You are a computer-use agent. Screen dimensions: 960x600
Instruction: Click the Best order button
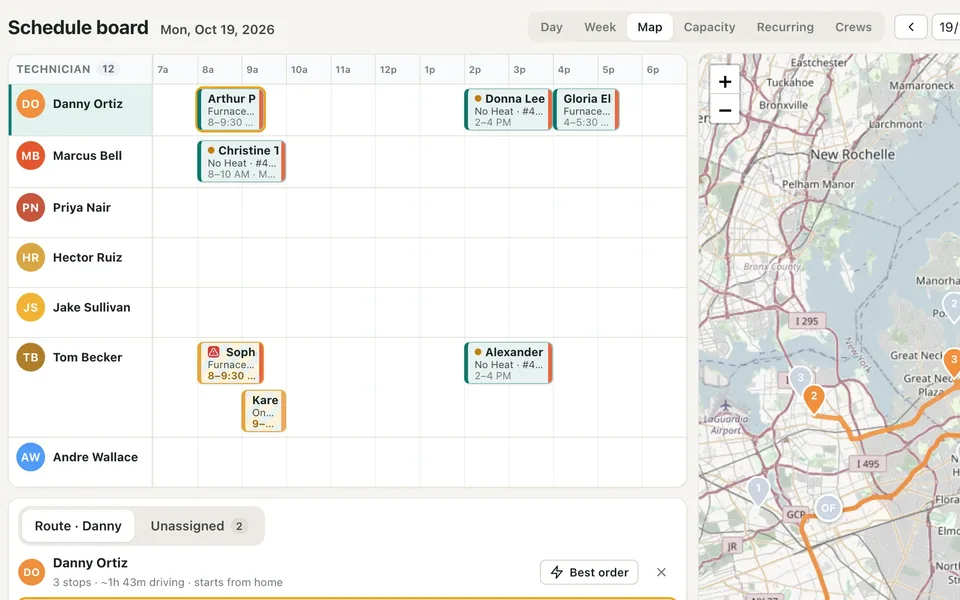589,572
